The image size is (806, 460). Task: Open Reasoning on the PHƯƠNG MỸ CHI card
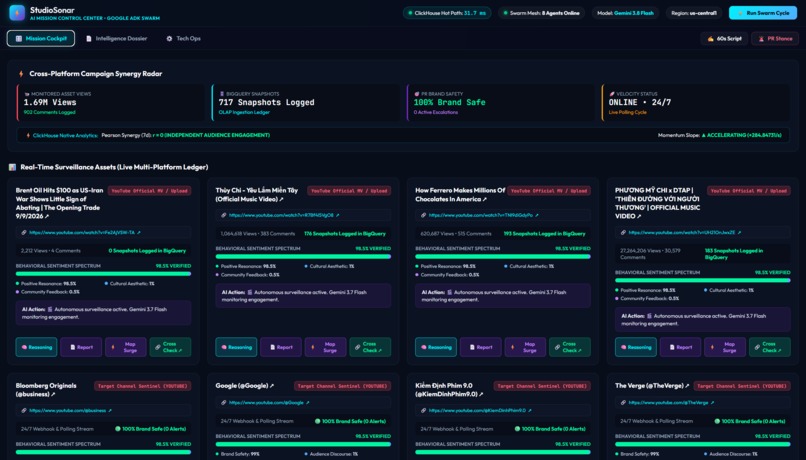click(x=636, y=347)
